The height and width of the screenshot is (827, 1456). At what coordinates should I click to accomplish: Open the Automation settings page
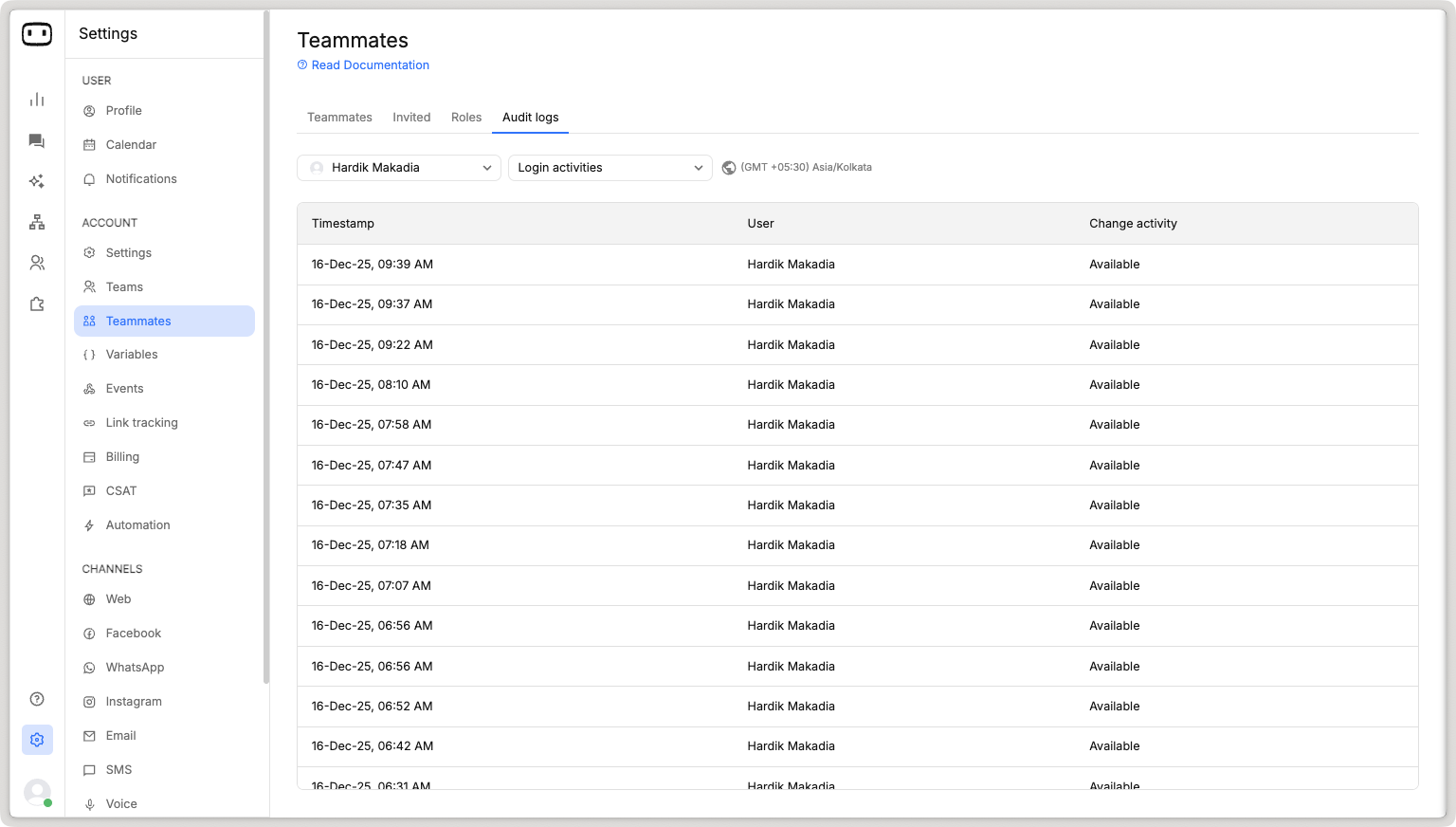coord(137,525)
